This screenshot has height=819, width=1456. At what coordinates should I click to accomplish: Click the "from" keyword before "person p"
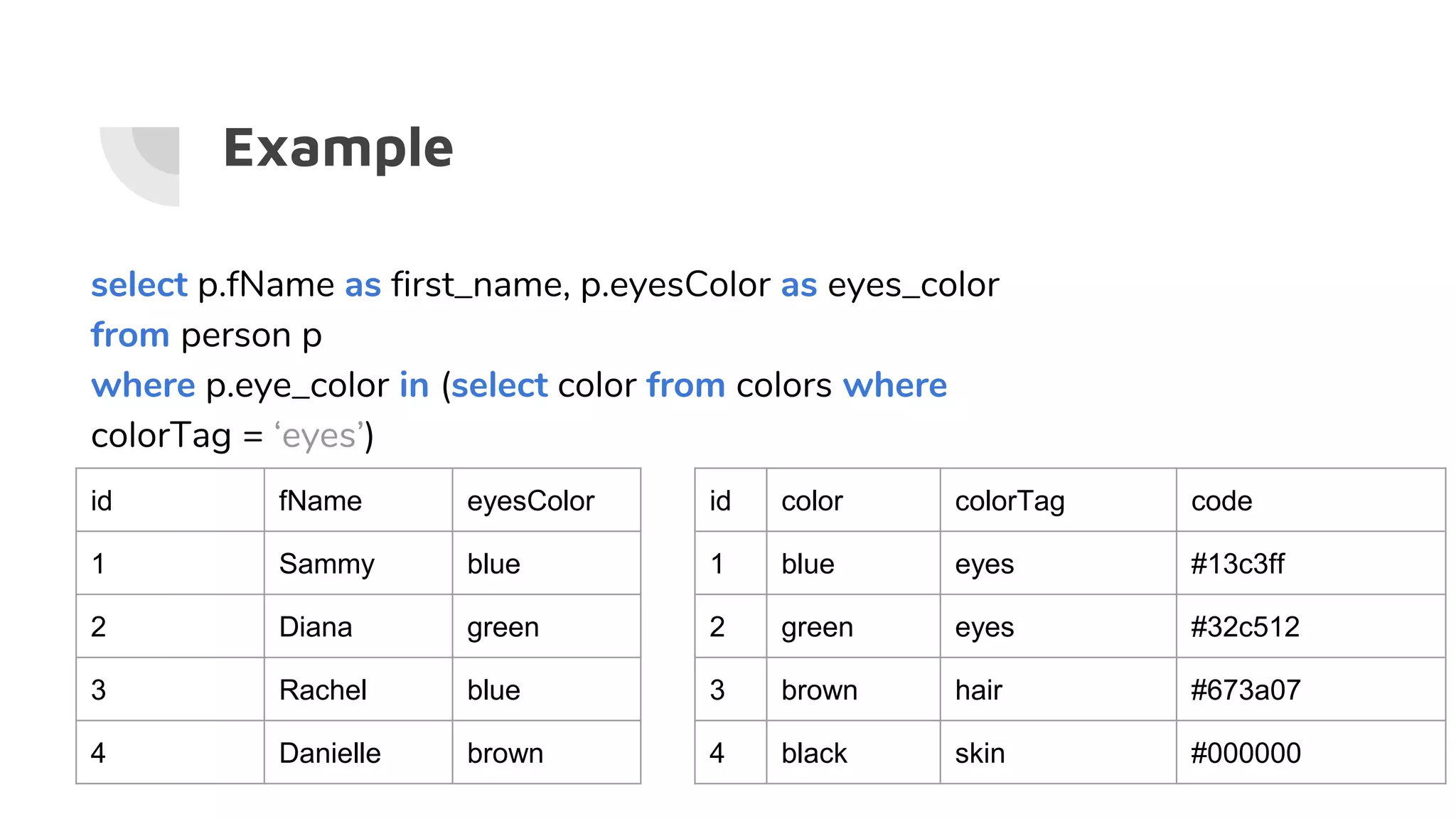coord(130,335)
